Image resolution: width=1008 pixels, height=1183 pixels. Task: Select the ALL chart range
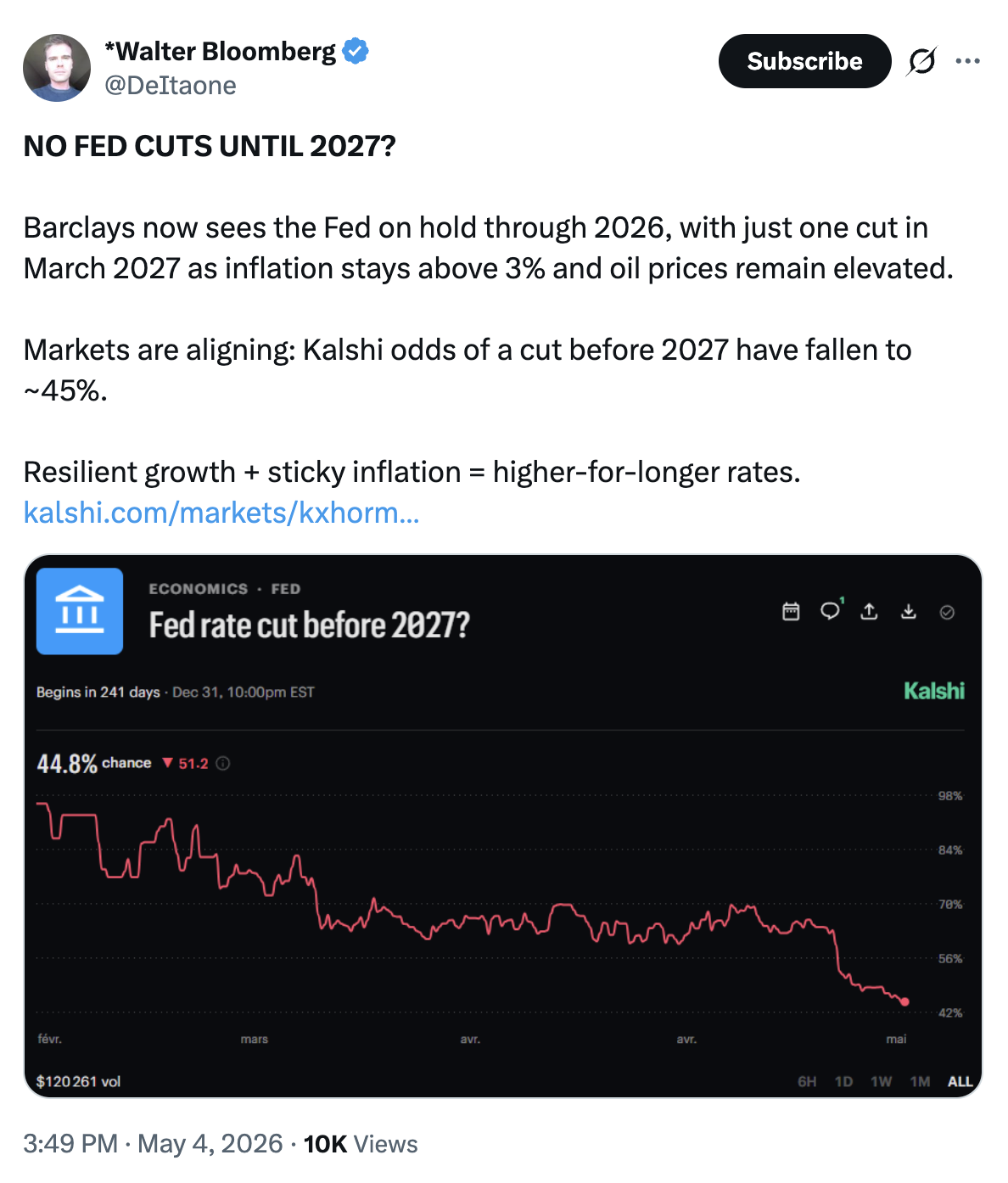coord(960,1081)
